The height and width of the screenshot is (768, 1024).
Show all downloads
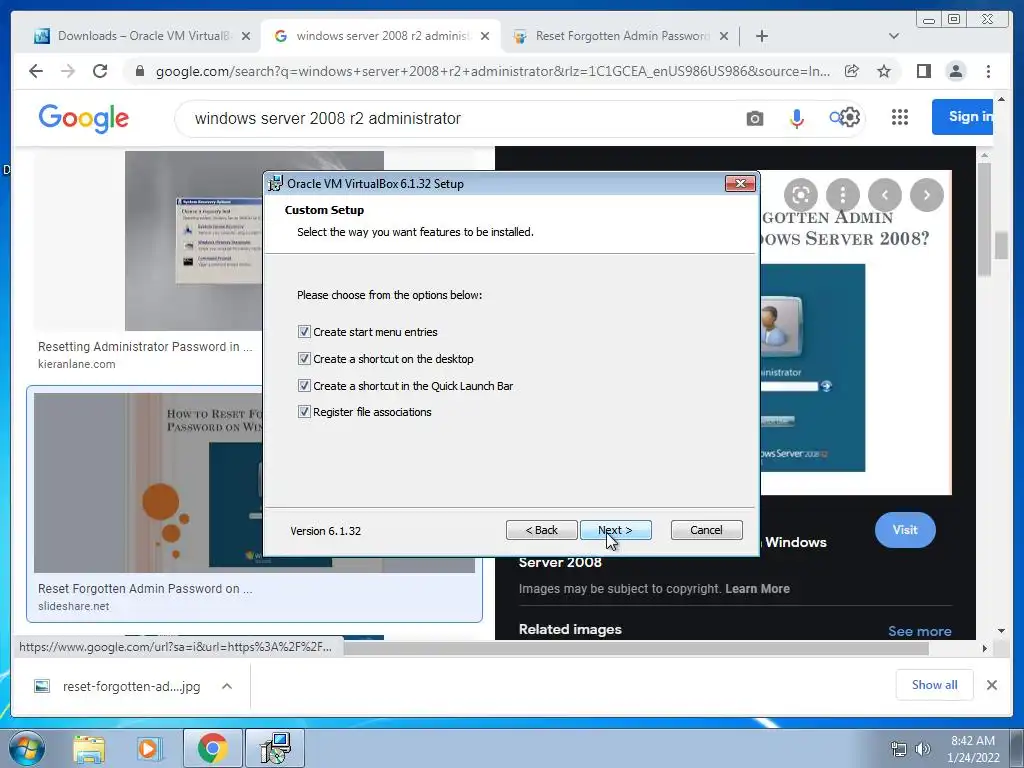point(935,684)
